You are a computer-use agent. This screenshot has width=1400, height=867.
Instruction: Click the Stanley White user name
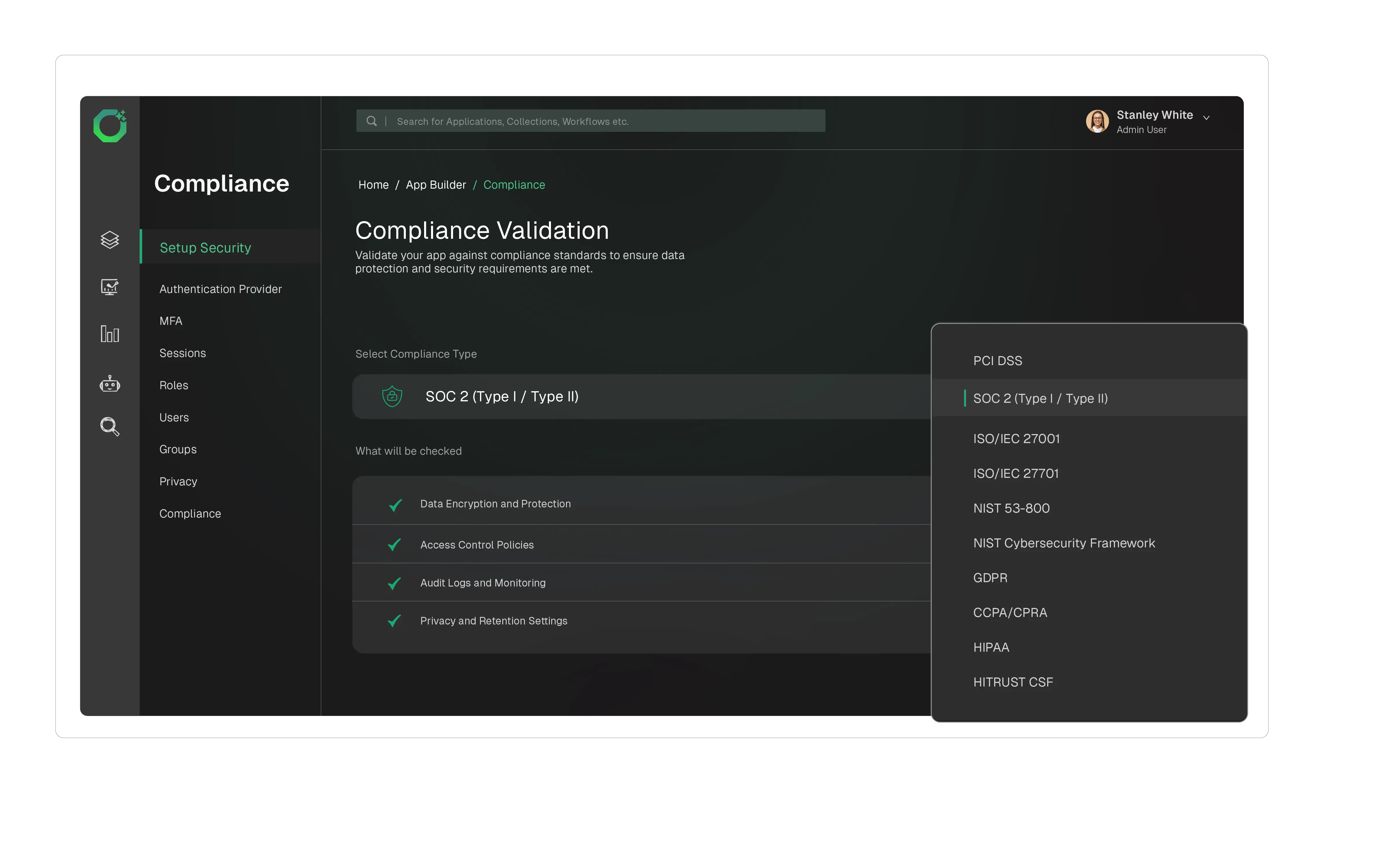tap(1154, 115)
